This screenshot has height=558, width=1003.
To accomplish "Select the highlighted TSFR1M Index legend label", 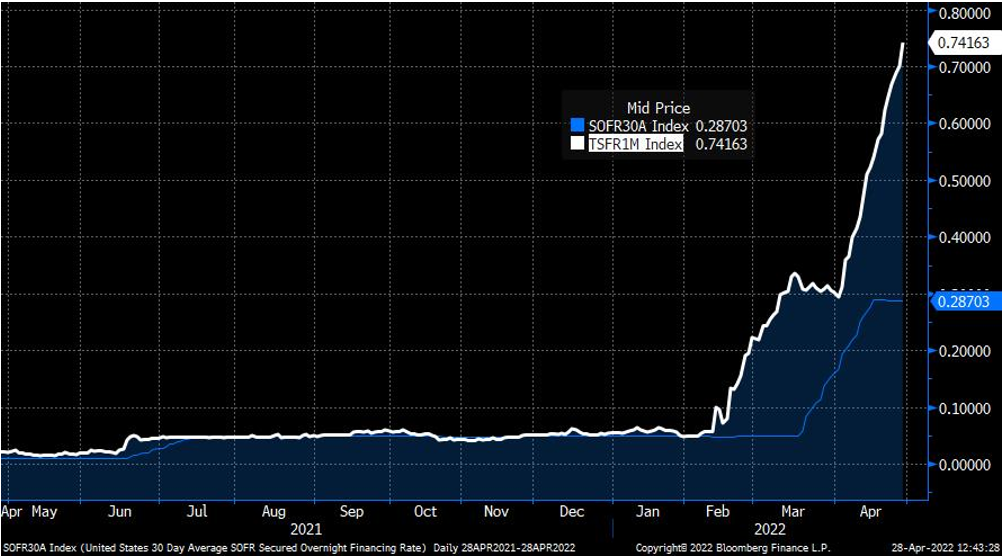I will coord(633,144).
